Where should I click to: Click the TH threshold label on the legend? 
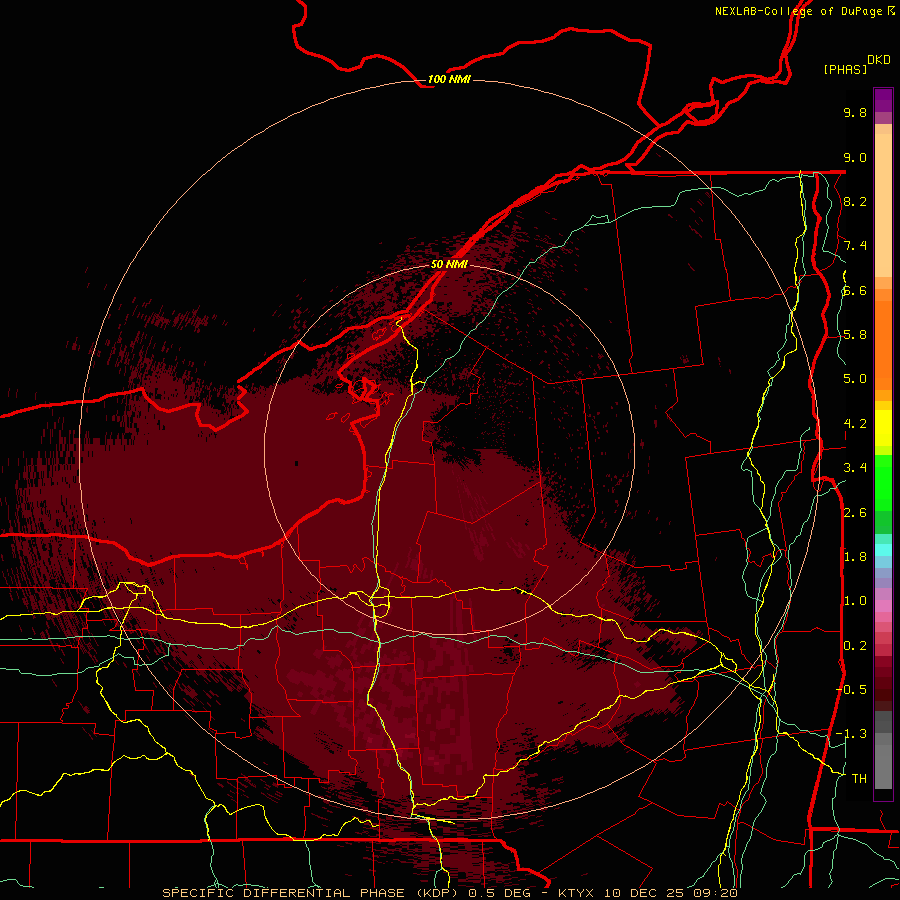coord(859,779)
